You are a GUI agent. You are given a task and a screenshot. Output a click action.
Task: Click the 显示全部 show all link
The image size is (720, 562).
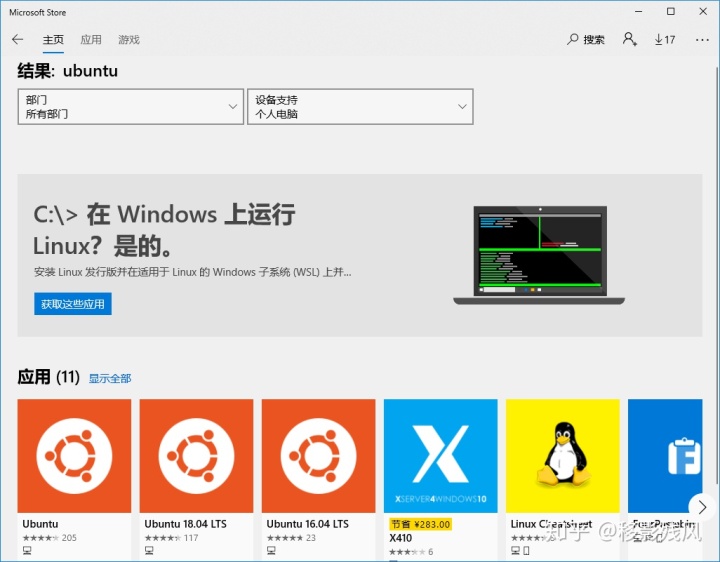[x=110, y=378]
